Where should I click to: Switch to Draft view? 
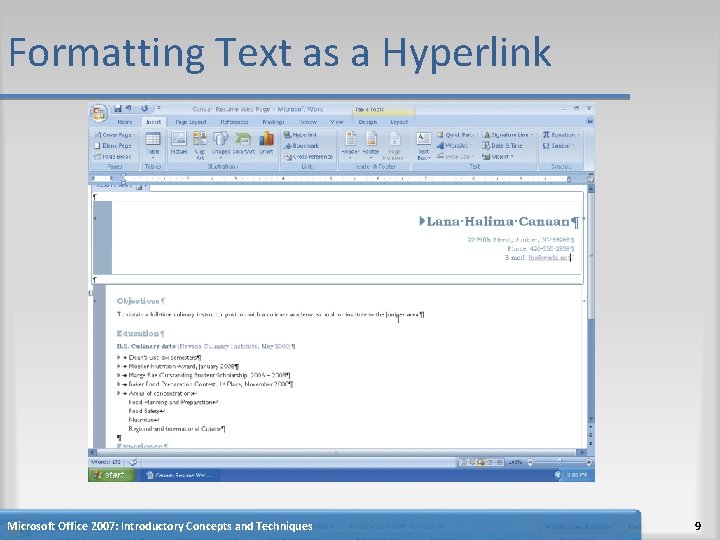(500, 462)
